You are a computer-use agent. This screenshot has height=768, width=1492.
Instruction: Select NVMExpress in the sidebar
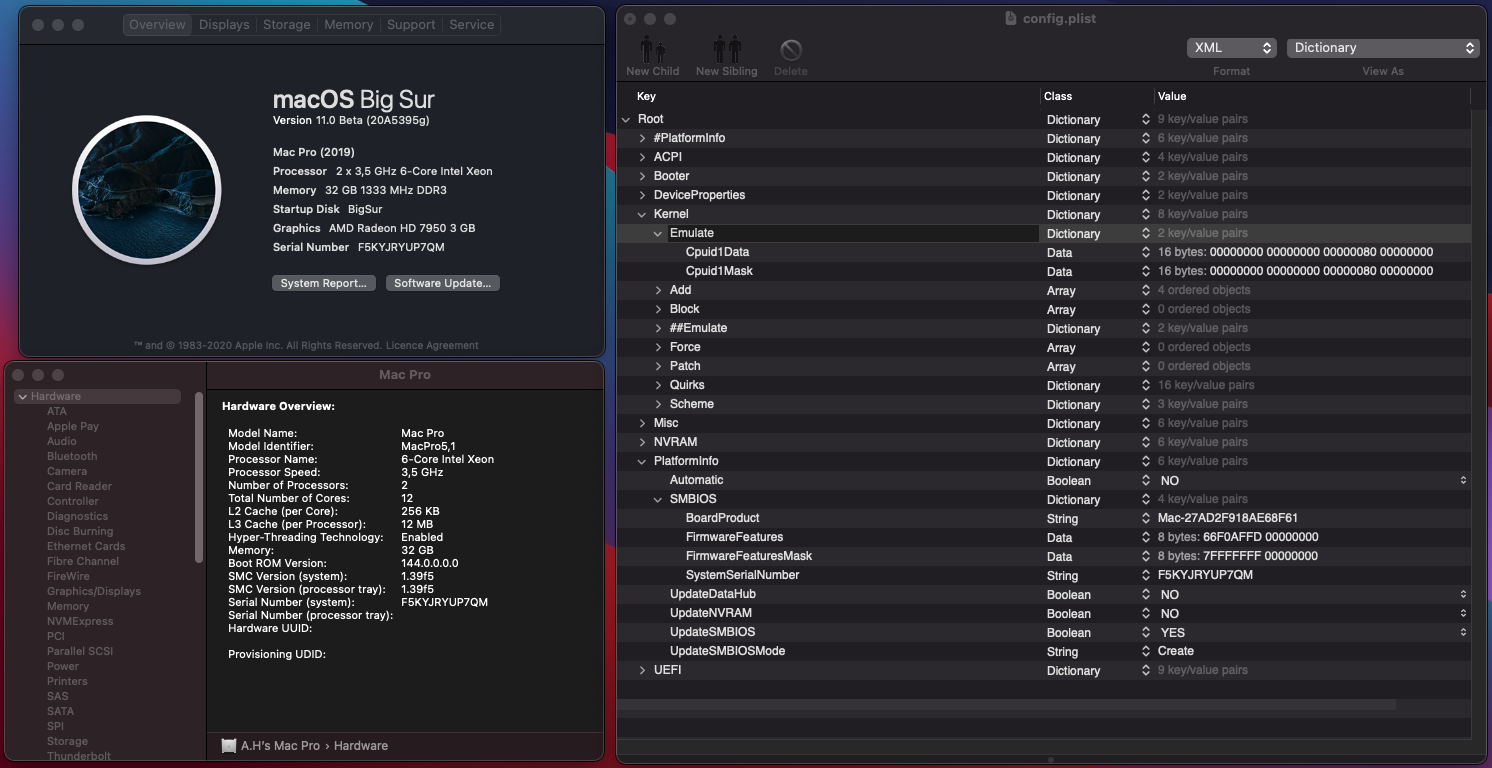(x=80, y=621)
